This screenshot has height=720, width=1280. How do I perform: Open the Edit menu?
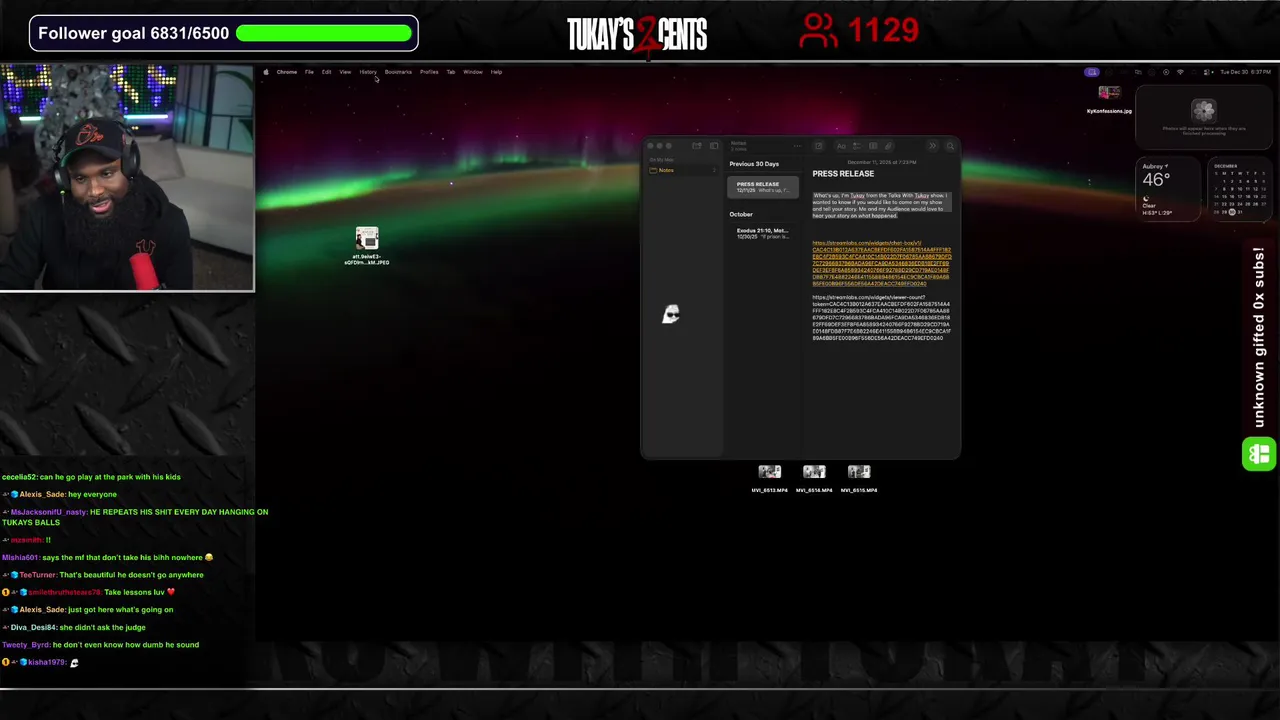coord(326,72)
